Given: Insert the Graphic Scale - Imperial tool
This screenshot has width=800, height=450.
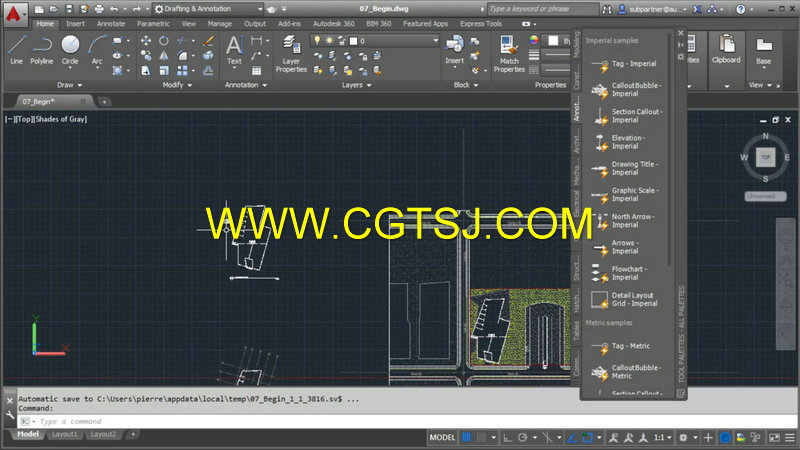Looking at the screenshot, I should (x=627, y=195).
